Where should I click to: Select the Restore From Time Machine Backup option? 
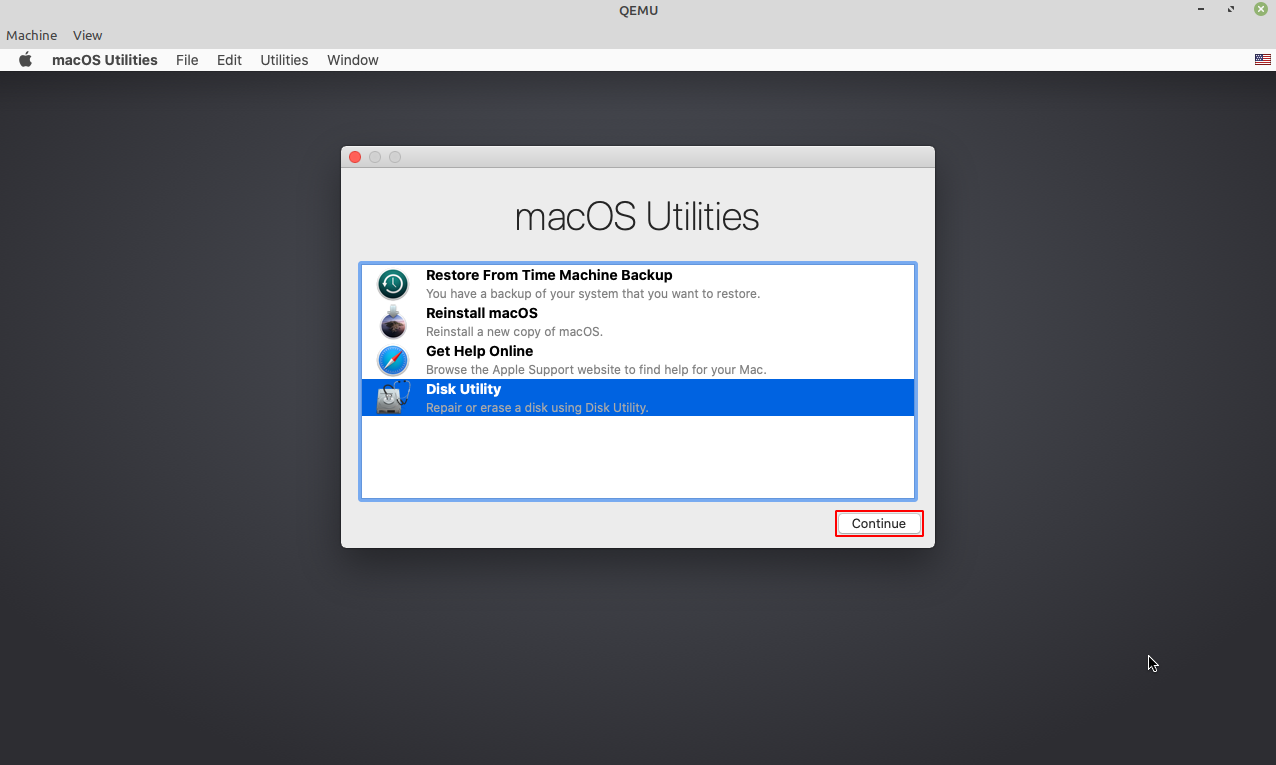pos(549,275)
